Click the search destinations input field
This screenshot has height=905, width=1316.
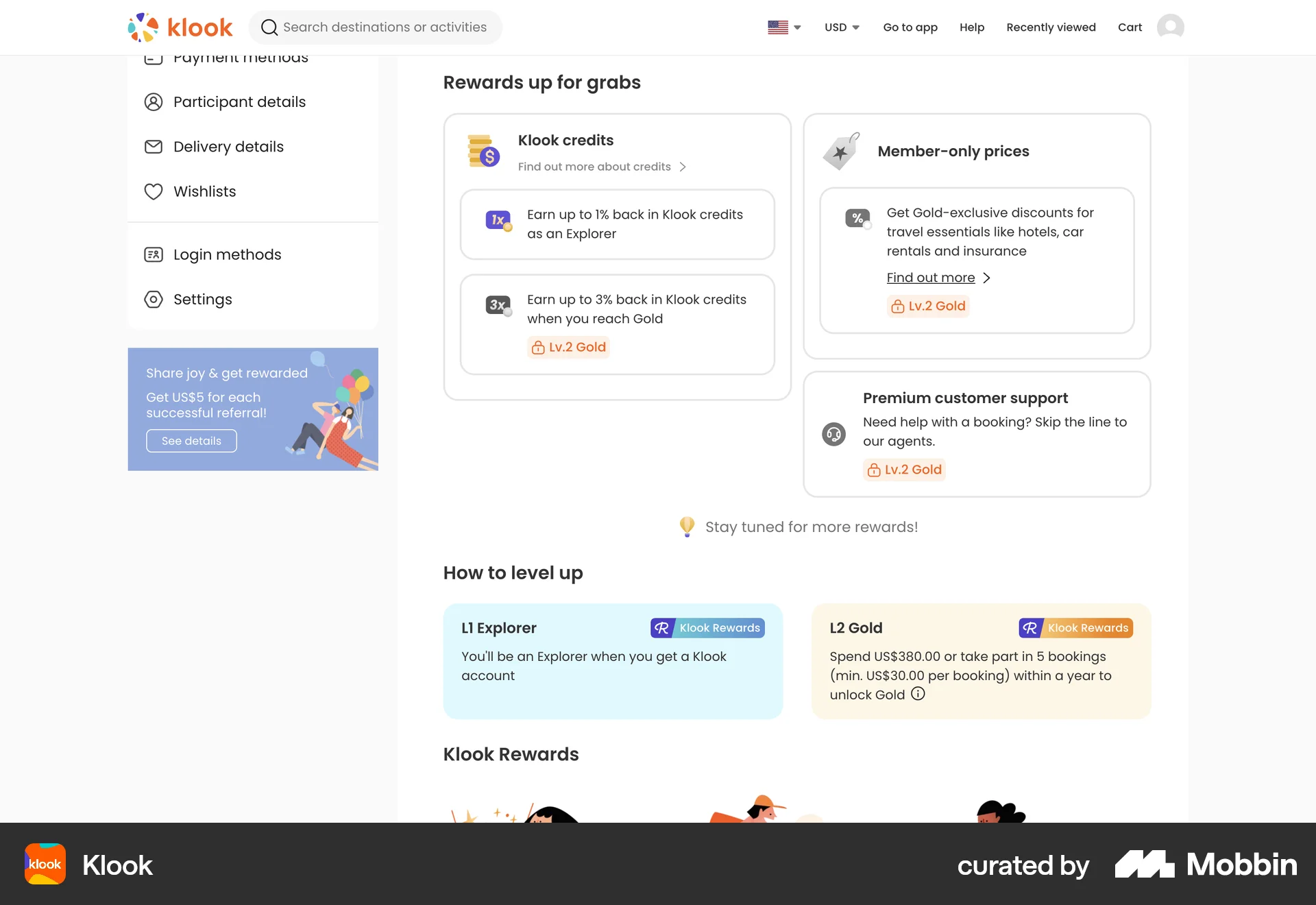[x=385, y=27]
